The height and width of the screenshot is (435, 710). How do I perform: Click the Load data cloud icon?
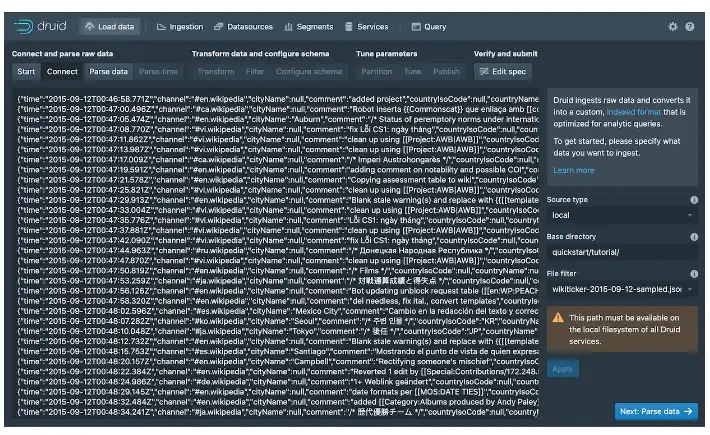[x=90, y=27]
